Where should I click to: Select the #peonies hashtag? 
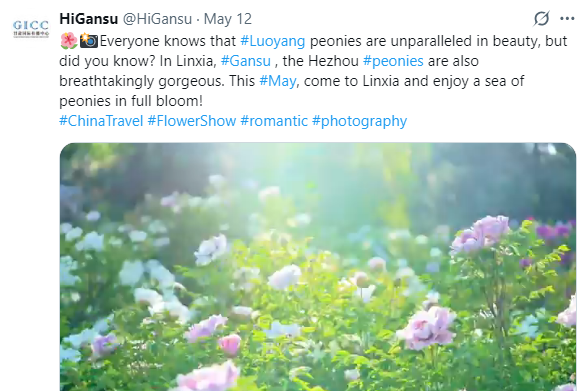click(393, 61)
